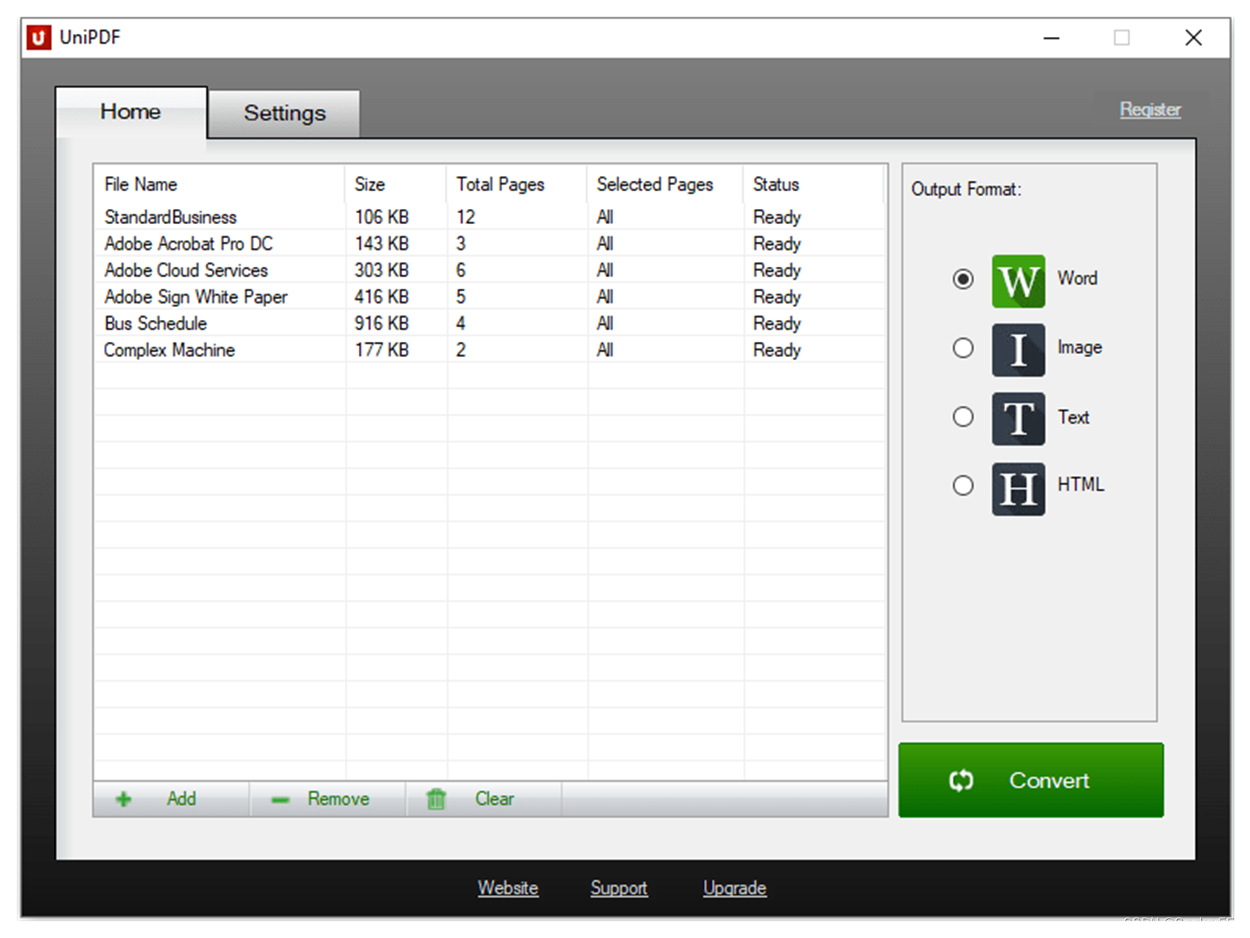Select the Bus Schedule file row
1250x938 pixels.
(x=490, y=324)
